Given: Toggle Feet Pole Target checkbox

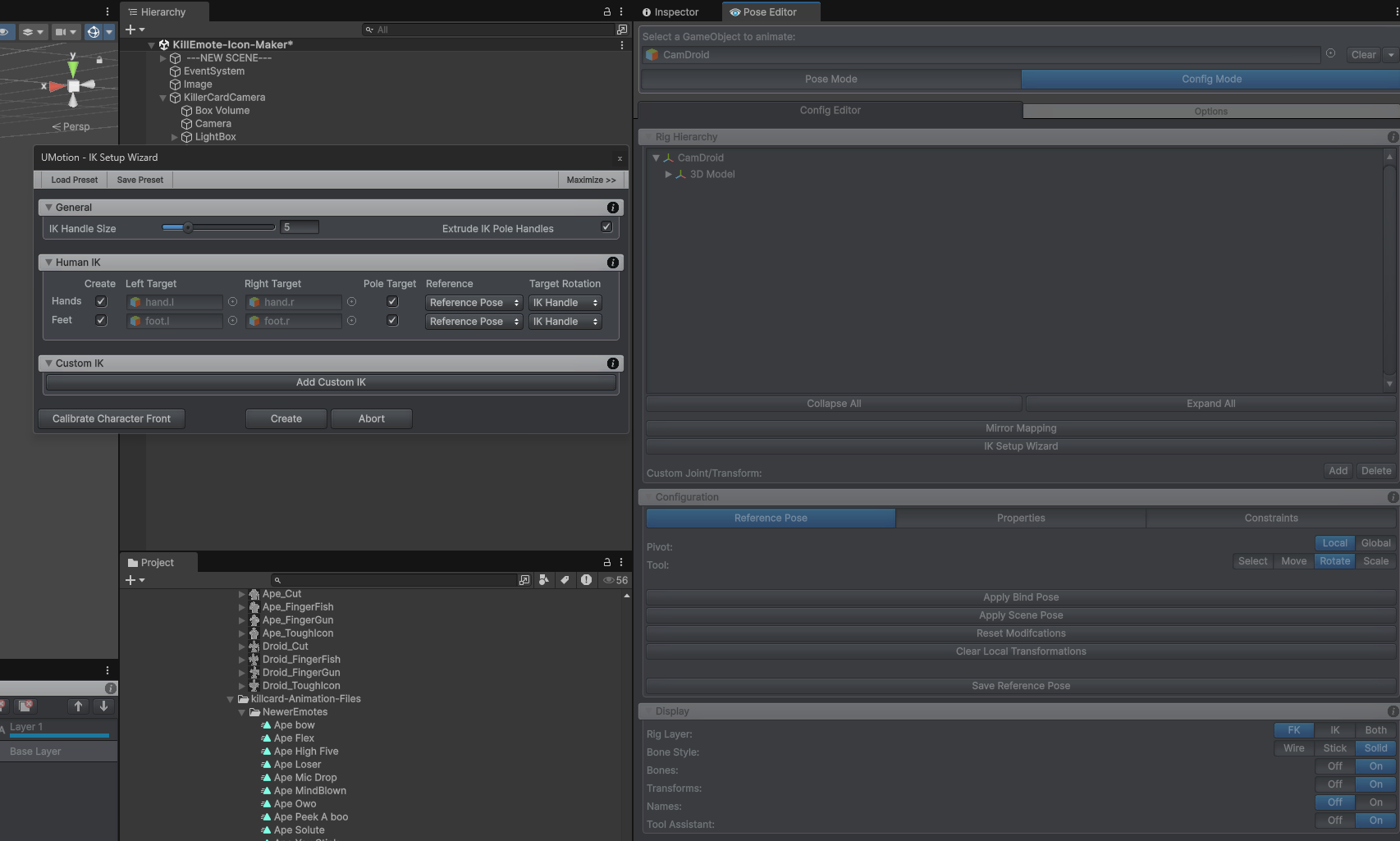Looking at the screenshot, I should [x=392, y=320].
